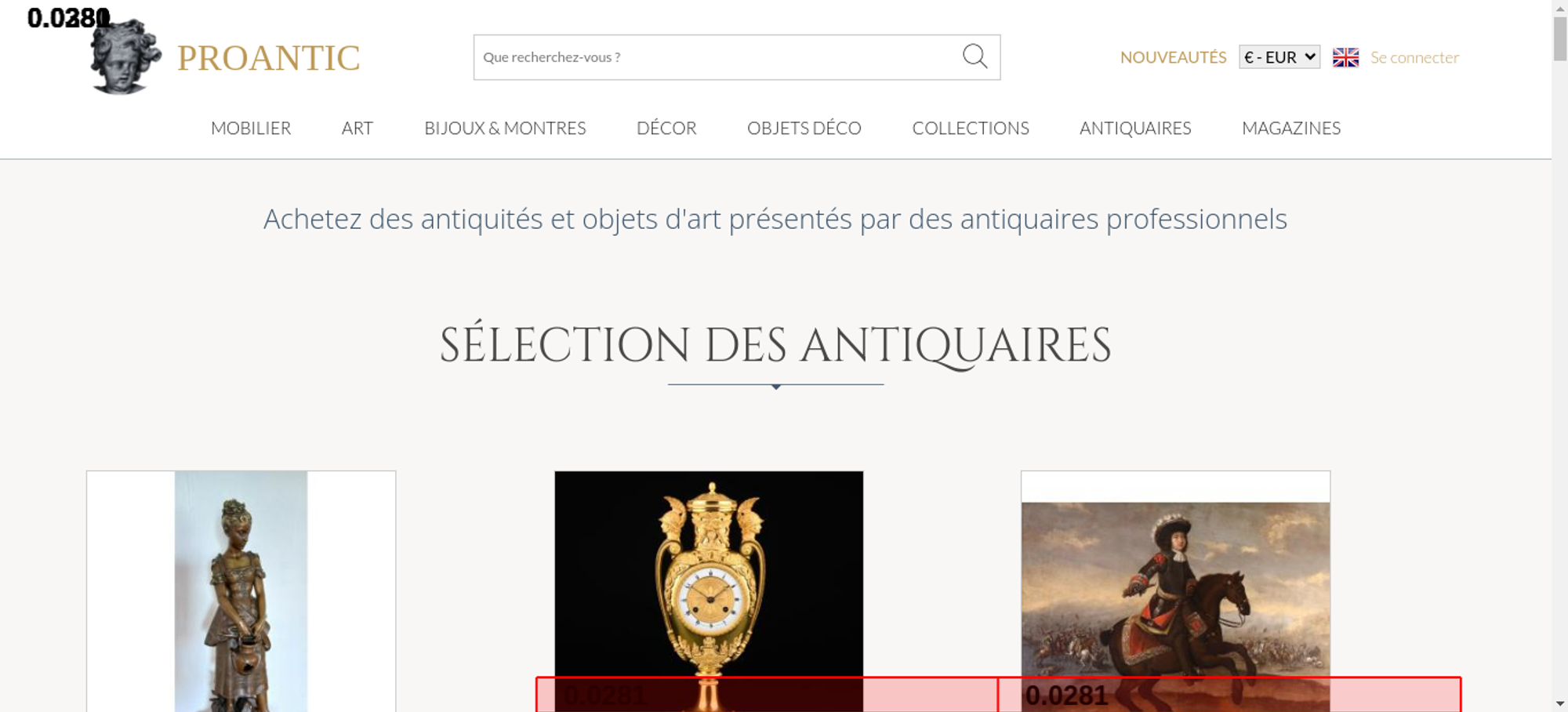Go to Objets Déco section

click(x=804, y=128)
